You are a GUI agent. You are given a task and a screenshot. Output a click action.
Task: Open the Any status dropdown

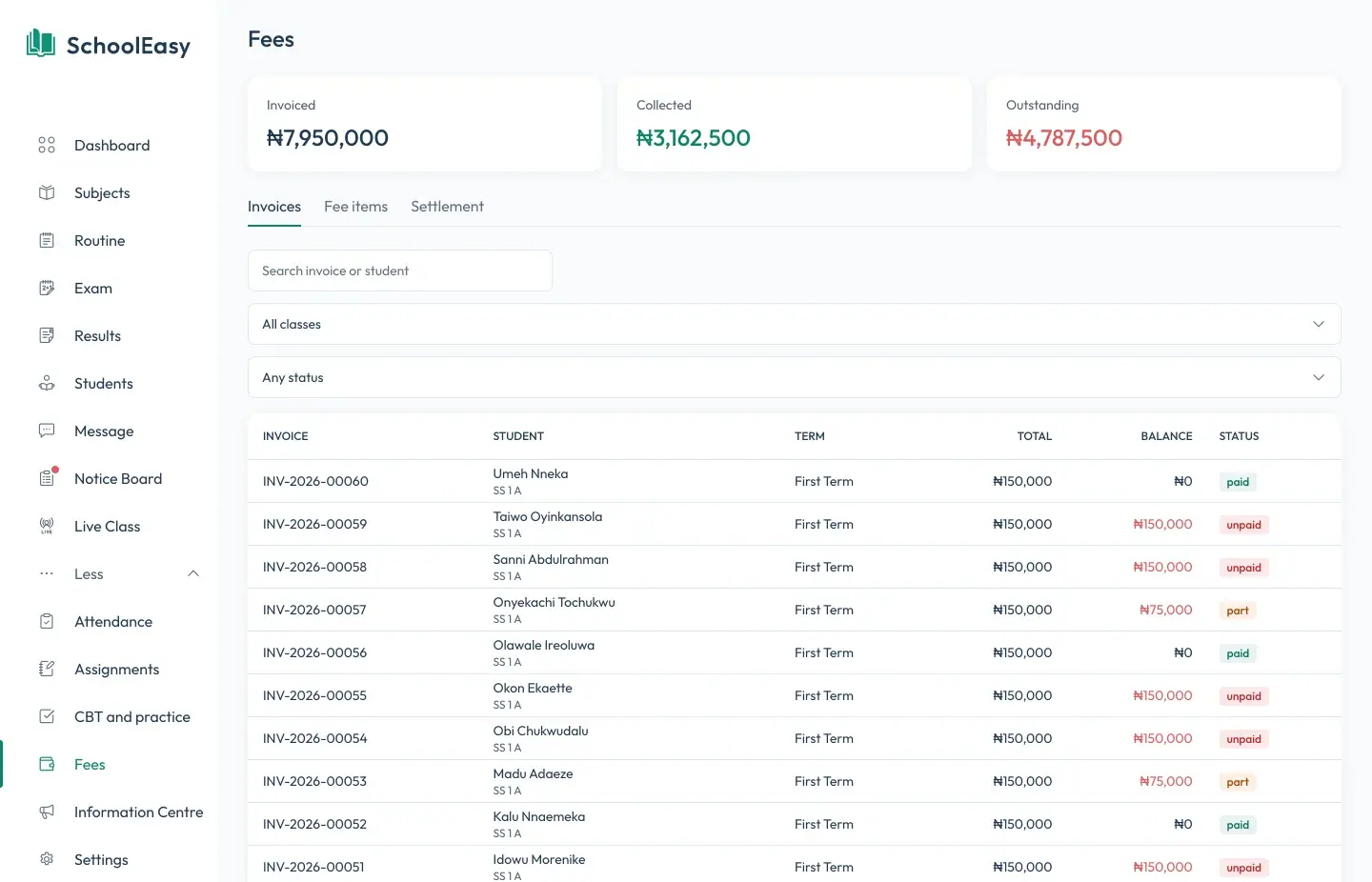[x=795, y=377]
